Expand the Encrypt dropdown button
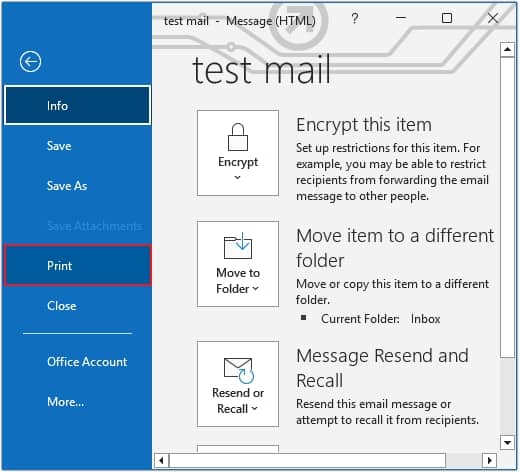520x473 pixels. pyautogui.click(x=238, y=153)
